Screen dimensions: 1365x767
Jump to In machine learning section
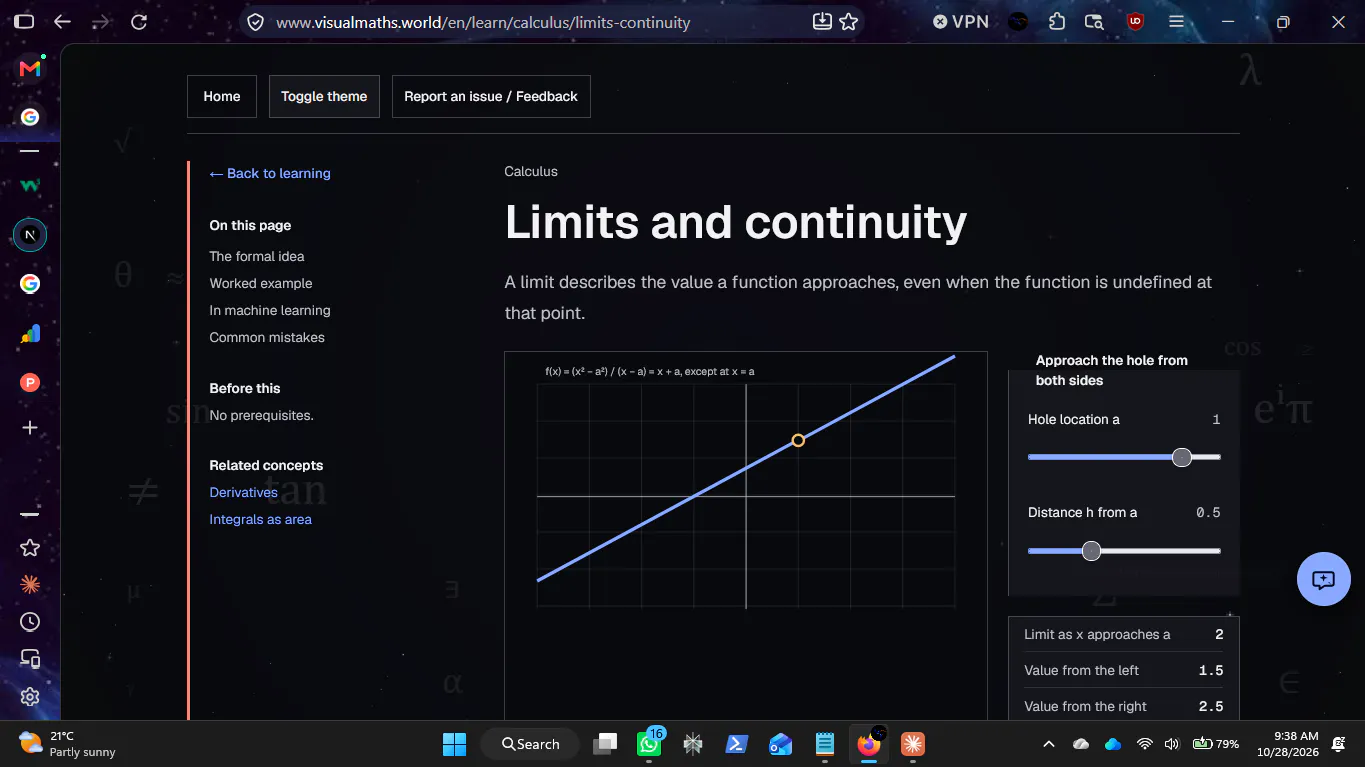(270, 311)
